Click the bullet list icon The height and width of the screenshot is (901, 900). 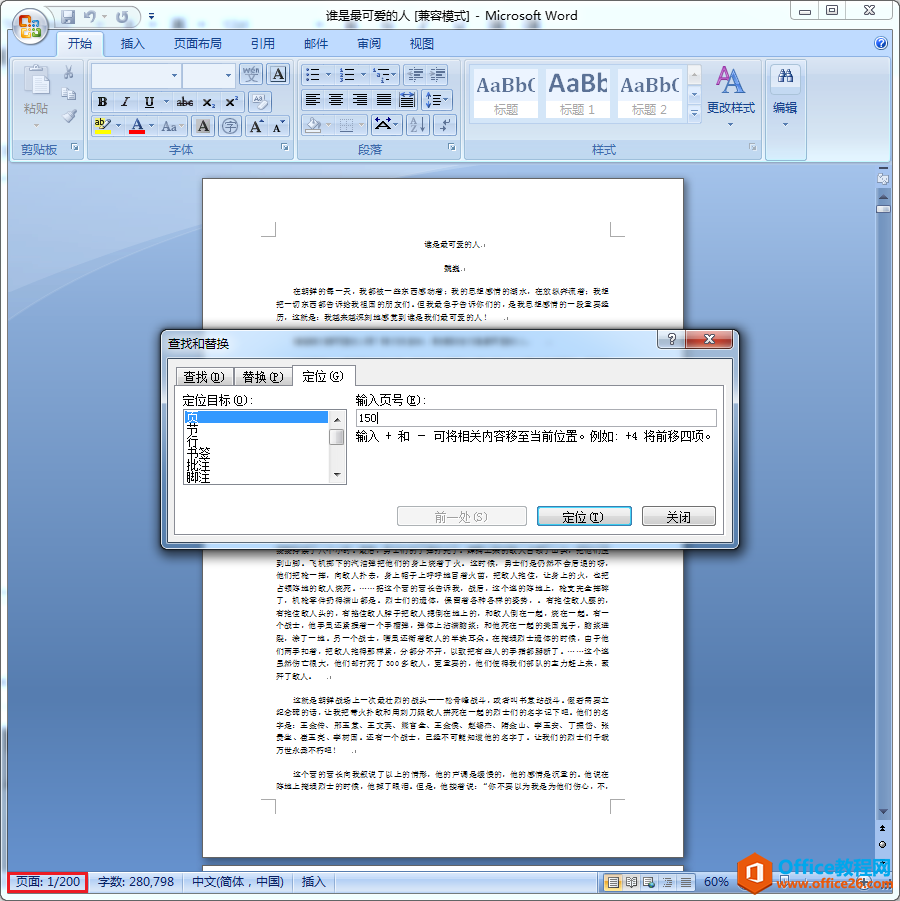click(x=313, y=75)
